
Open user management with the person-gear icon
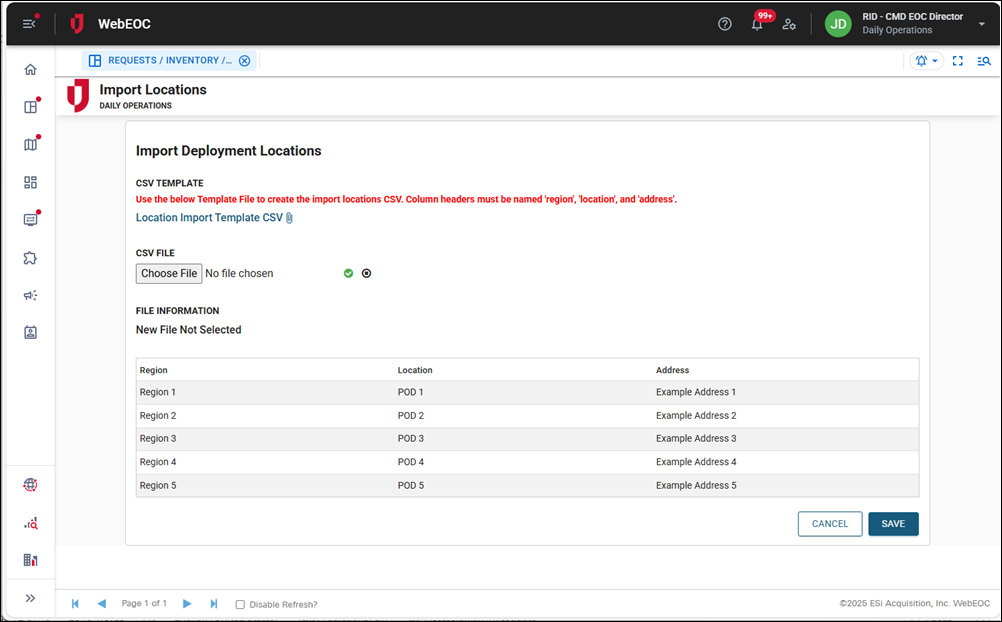click(x=789, y=23)
